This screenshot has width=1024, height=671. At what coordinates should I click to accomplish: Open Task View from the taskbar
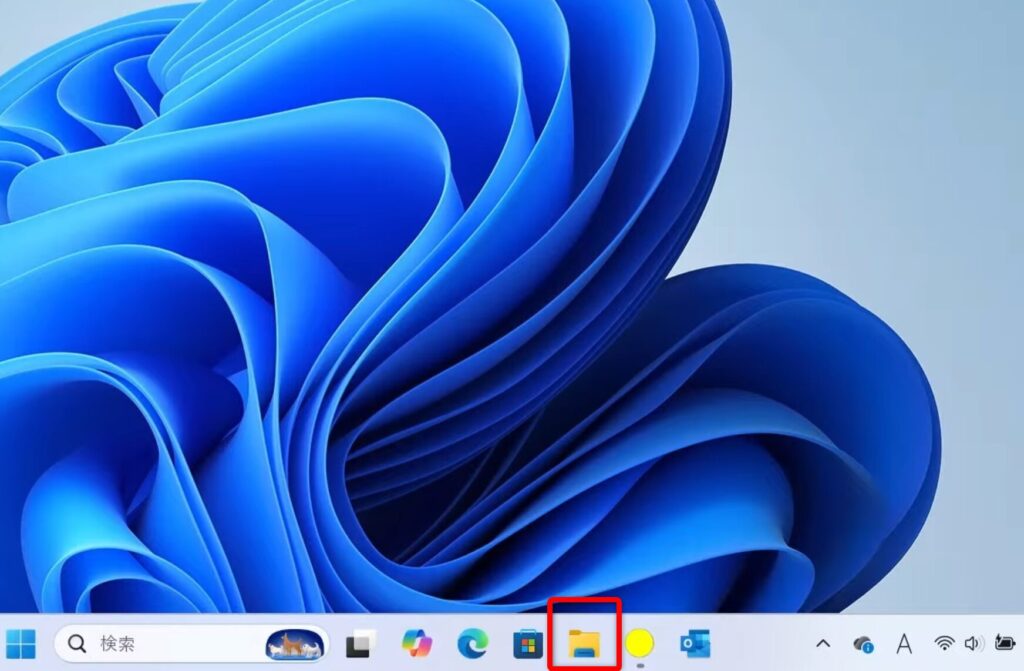click(x=358, y=644)
